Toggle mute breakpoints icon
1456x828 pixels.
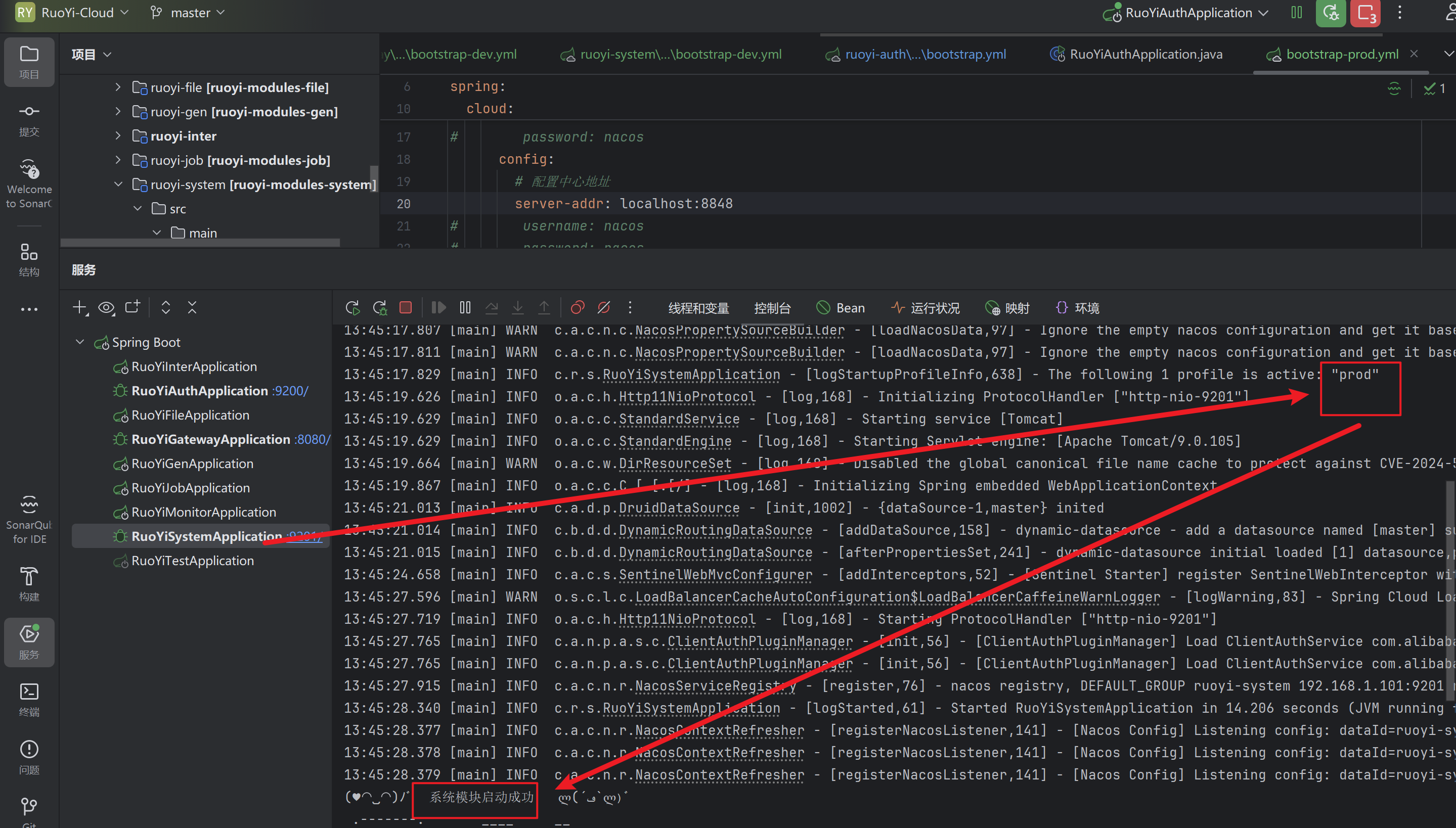(x=604, y=308)
